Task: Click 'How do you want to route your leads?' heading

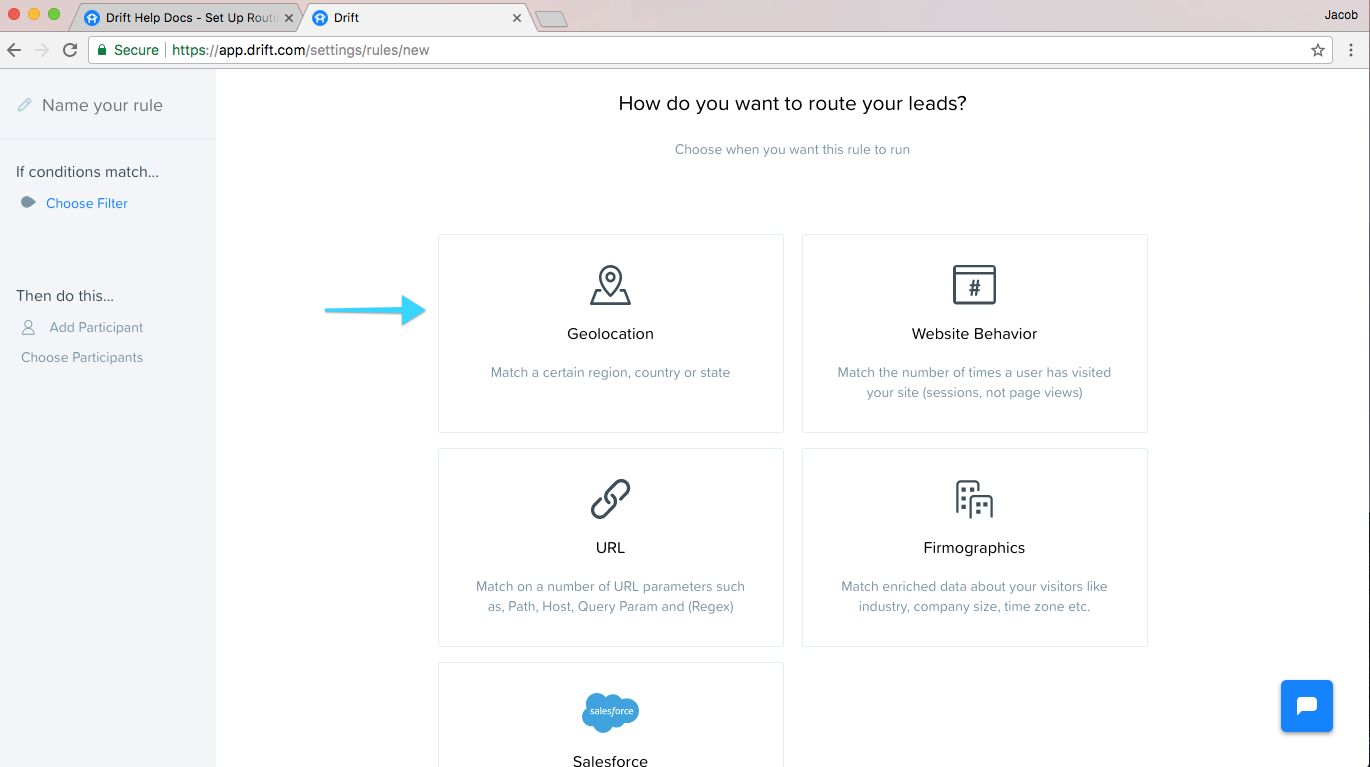Action: pyautogui.click(x=792, y=103)
